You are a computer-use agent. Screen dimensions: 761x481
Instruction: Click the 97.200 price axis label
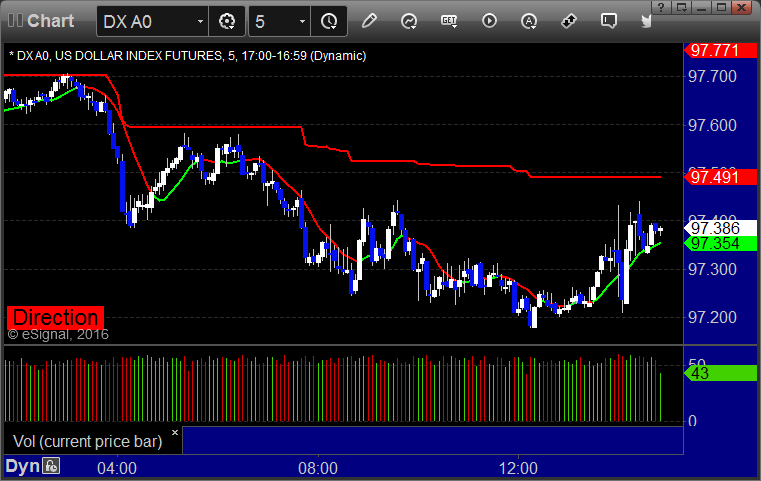click(x=712, y=317)
